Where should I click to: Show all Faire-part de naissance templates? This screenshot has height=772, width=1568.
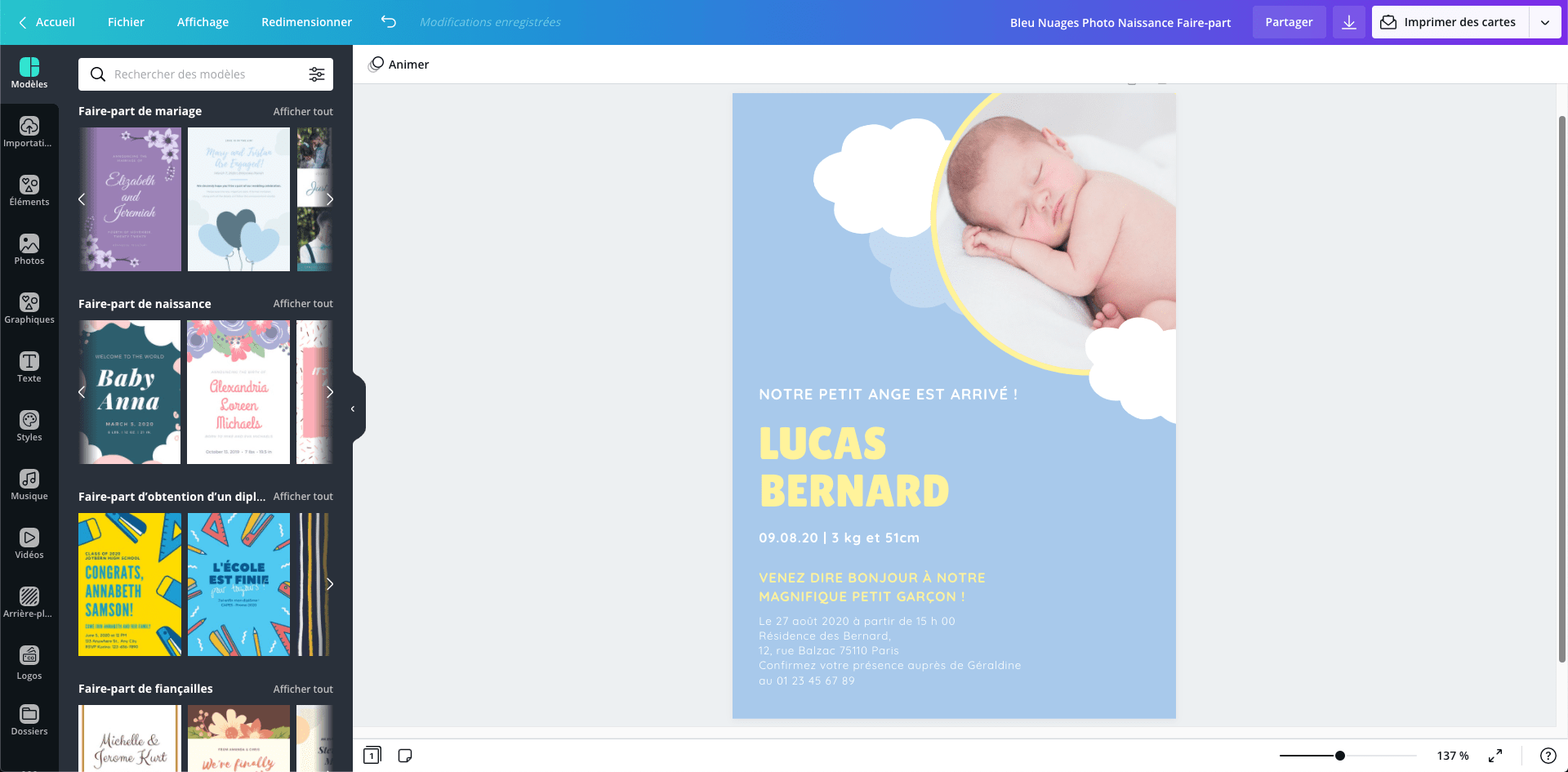click(x=303, y=303)
